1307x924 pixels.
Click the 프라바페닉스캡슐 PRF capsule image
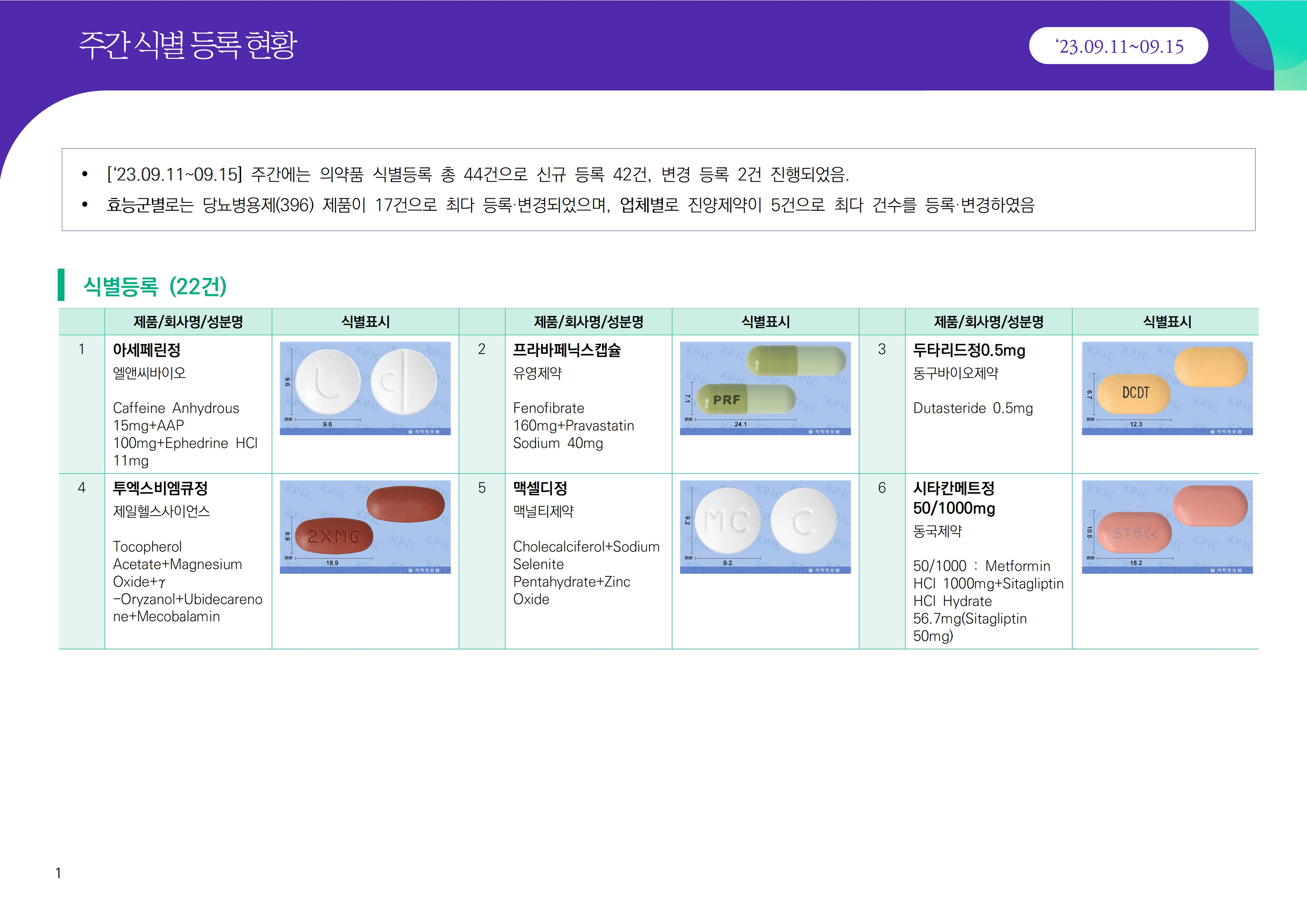tap(765, 388)
